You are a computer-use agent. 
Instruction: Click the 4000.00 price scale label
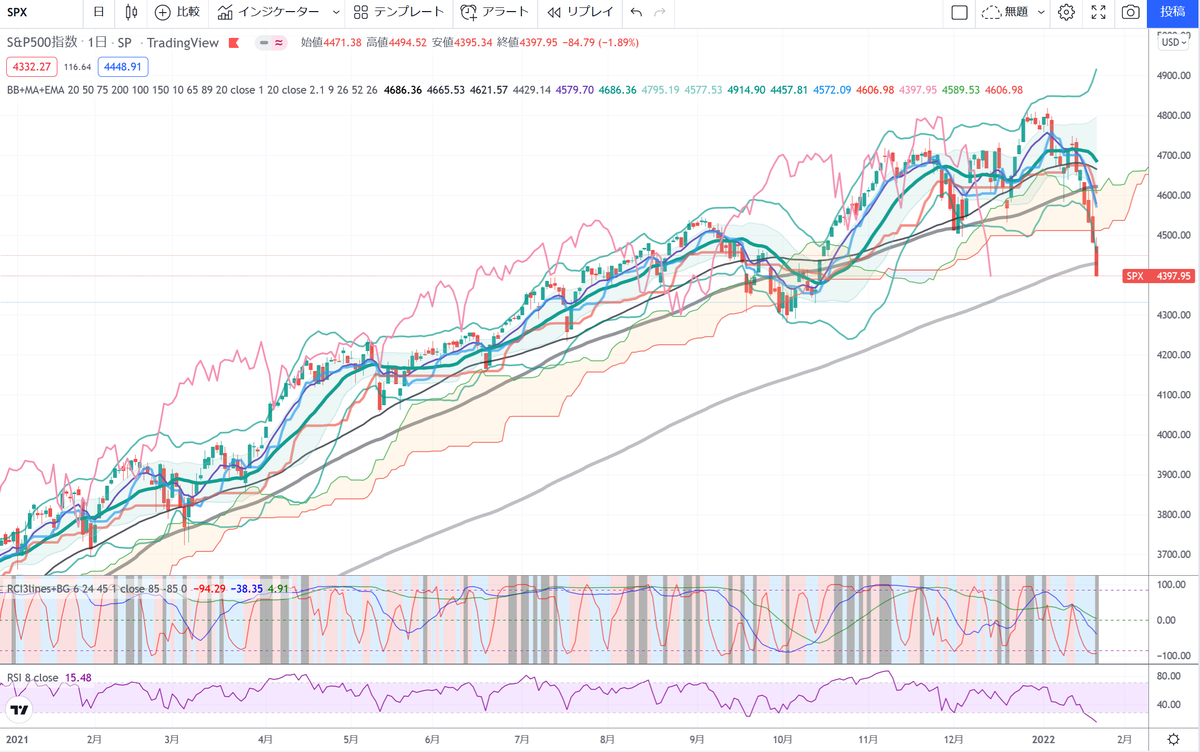[1174, 435]
